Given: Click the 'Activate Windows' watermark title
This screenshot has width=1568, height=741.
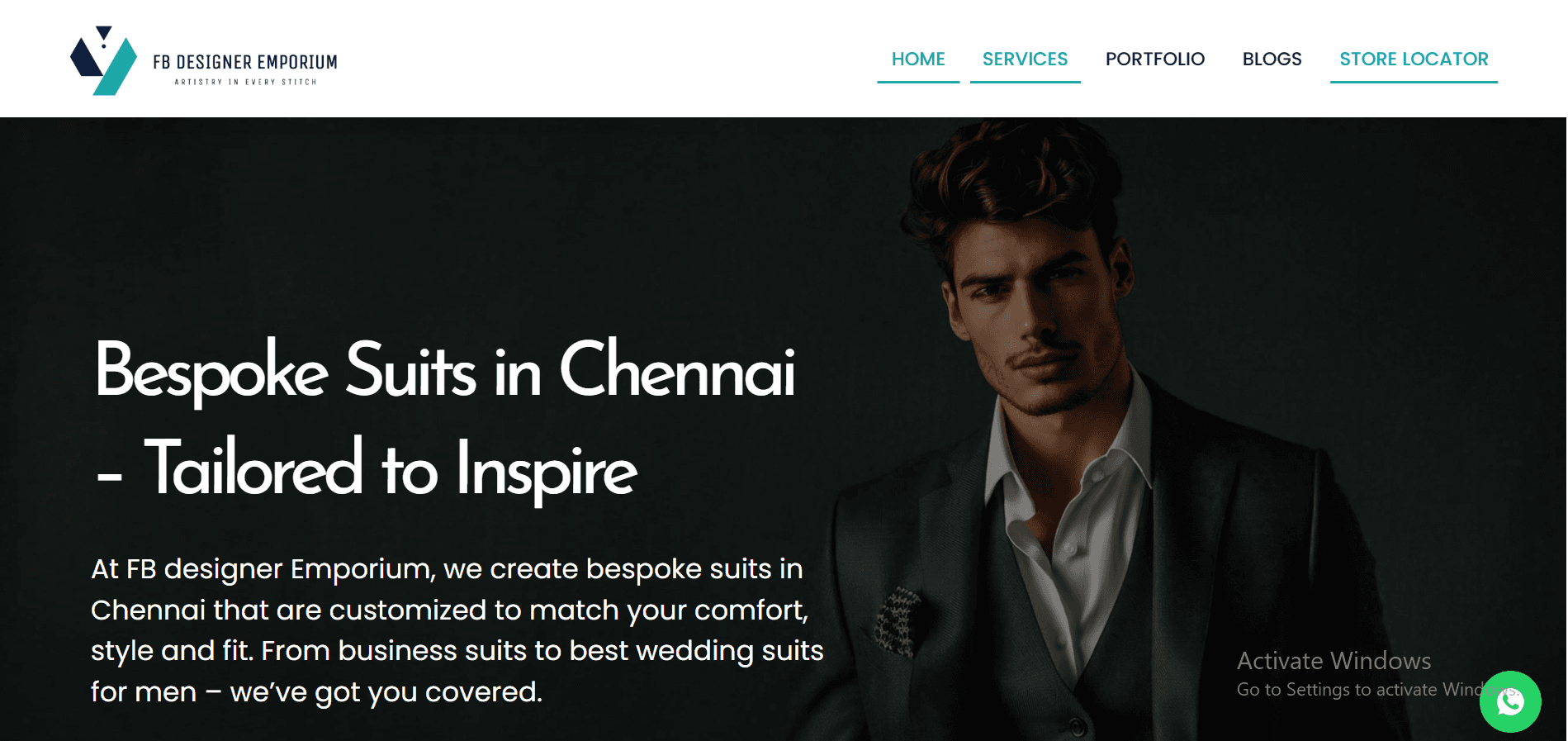Looking at the screenshot, I should pyautogui.click(x=1334, y=661).
